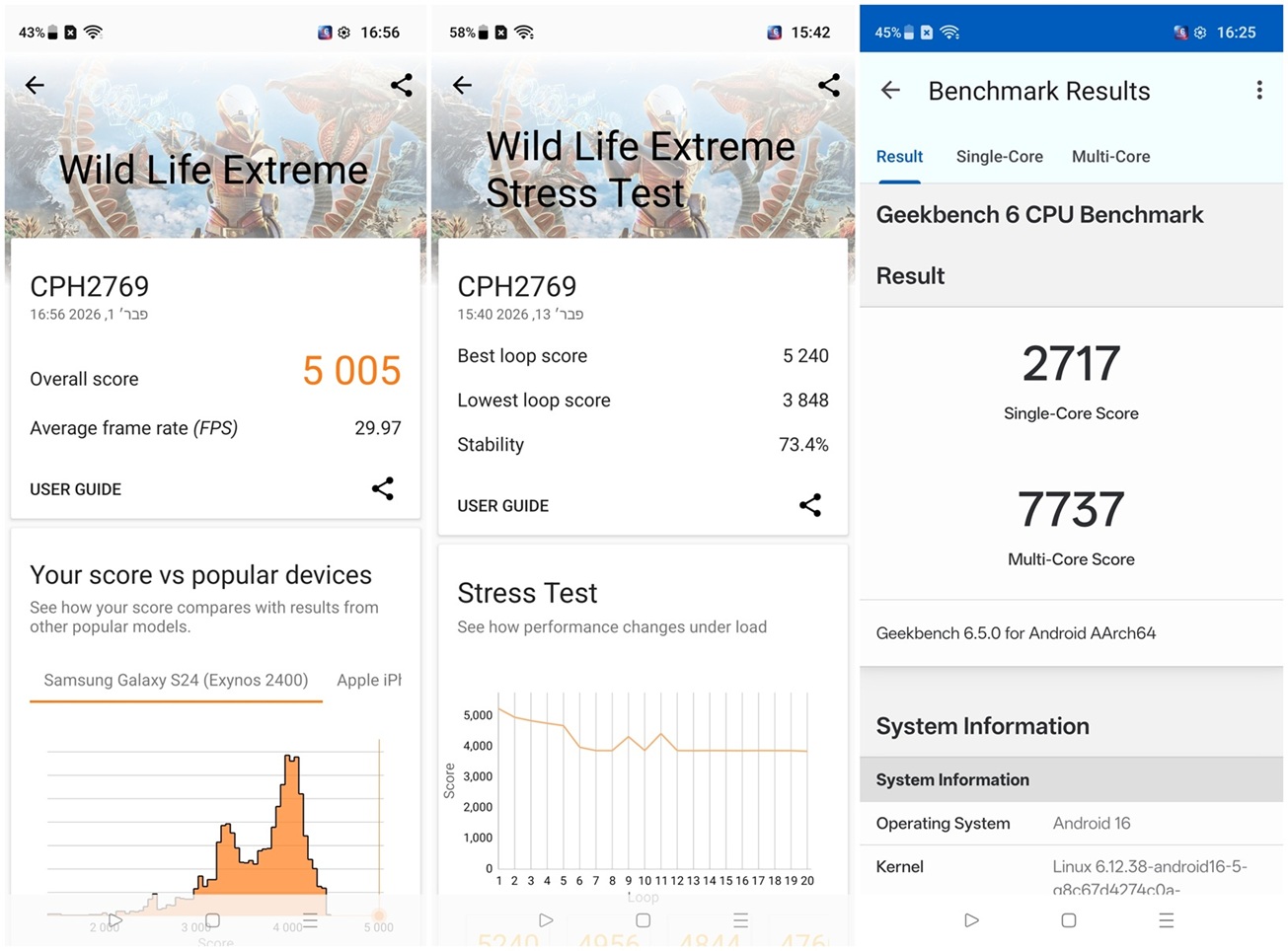Tap the Wi-Fi icon in the 16:25 status bar
The width and height of the screenshot is (1288, 951).
click(949, 33)
